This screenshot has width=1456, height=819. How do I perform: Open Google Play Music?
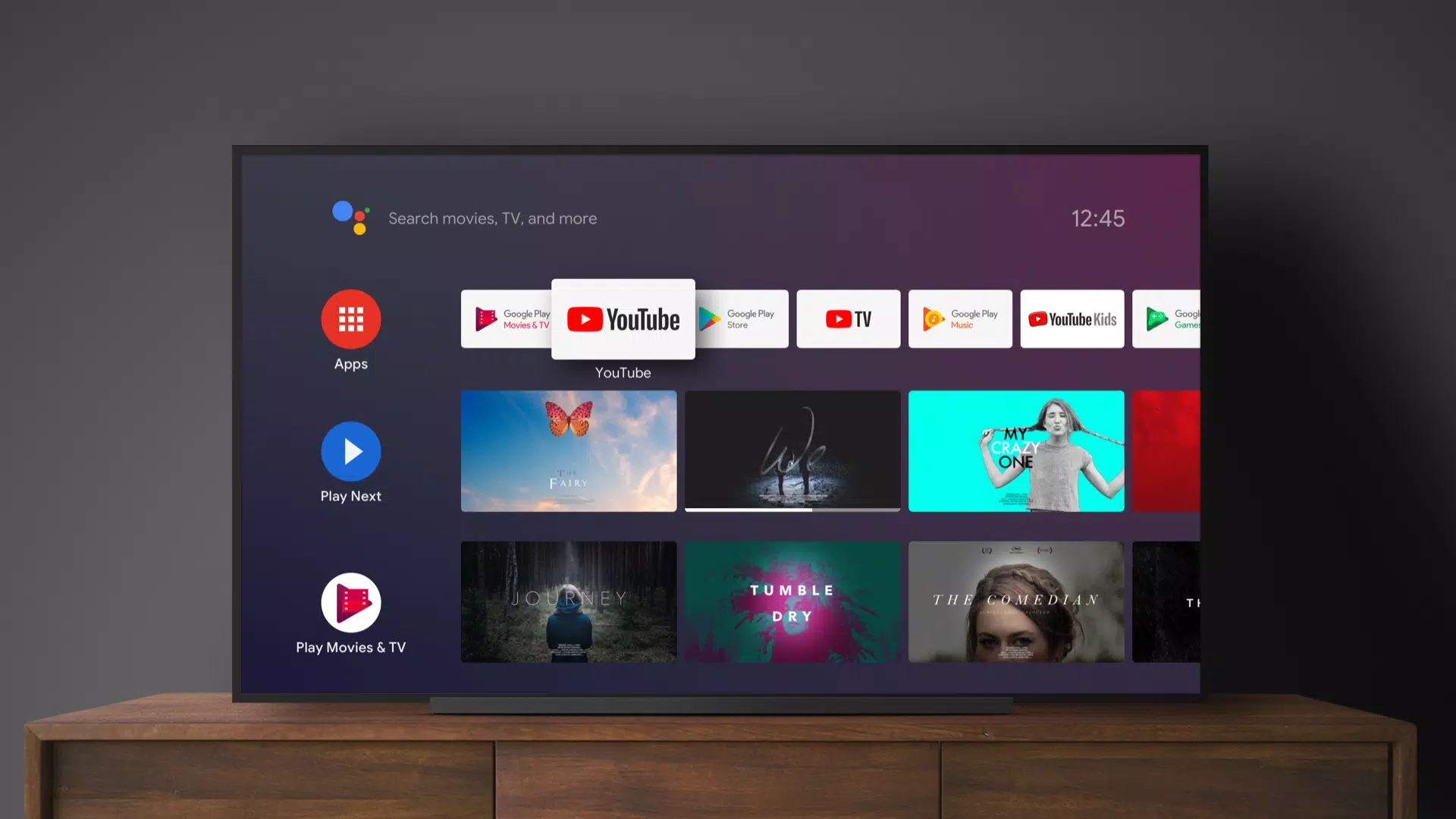(x=960, y=318)
